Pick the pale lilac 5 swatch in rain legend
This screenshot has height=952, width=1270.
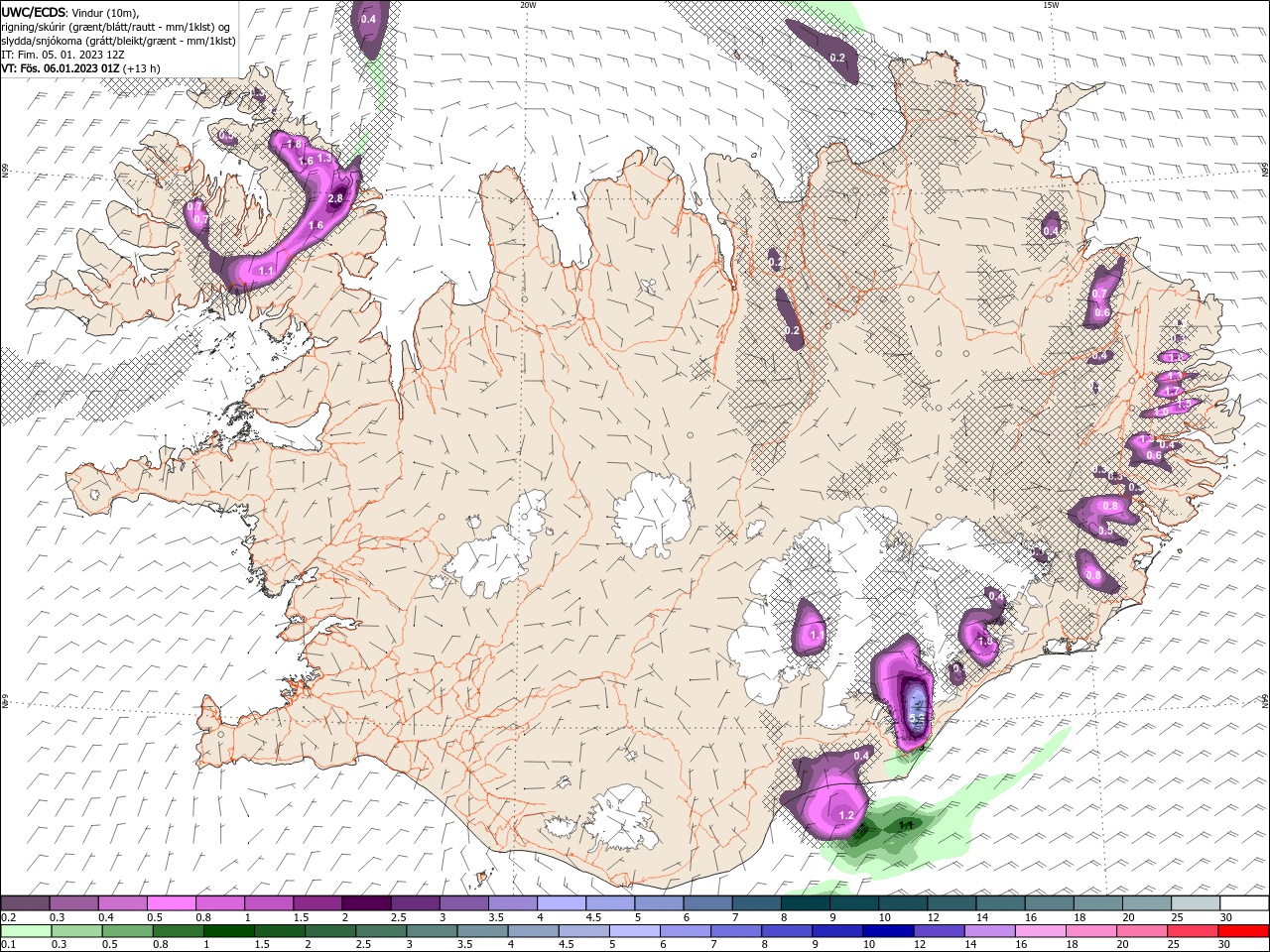coord(634,930)
